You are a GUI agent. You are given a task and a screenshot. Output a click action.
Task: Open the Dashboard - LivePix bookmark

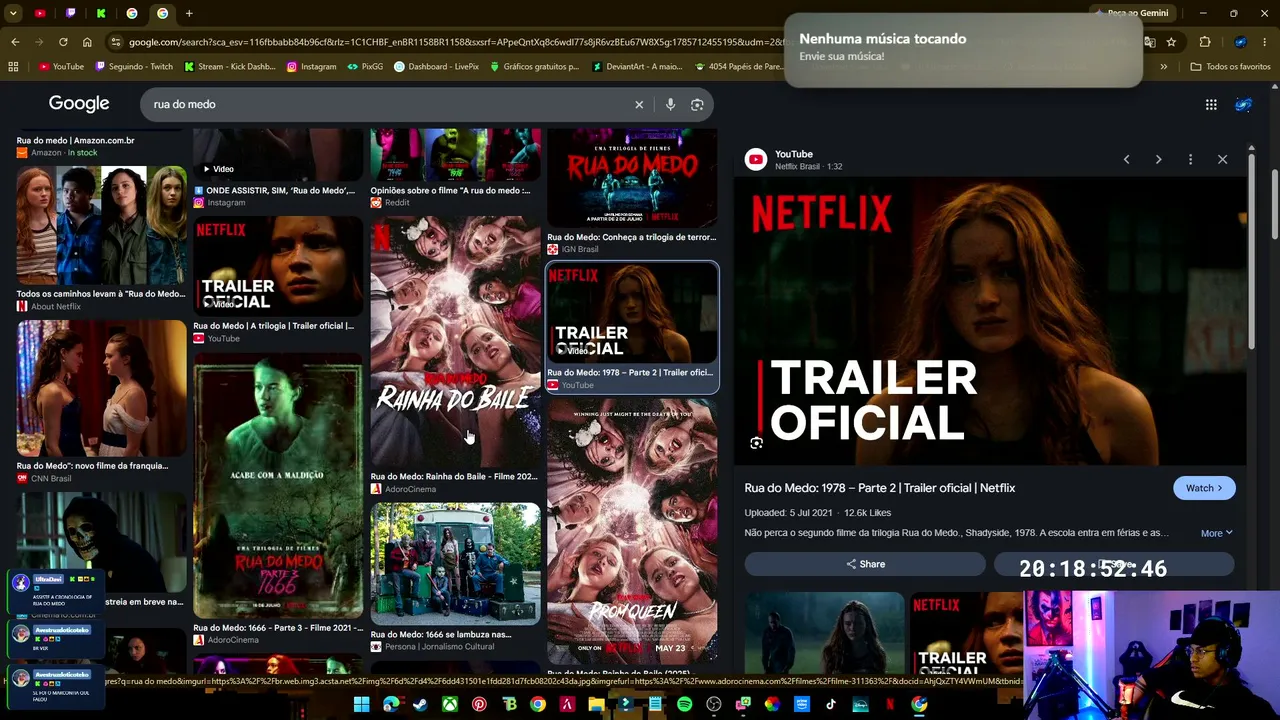point(436,67)
